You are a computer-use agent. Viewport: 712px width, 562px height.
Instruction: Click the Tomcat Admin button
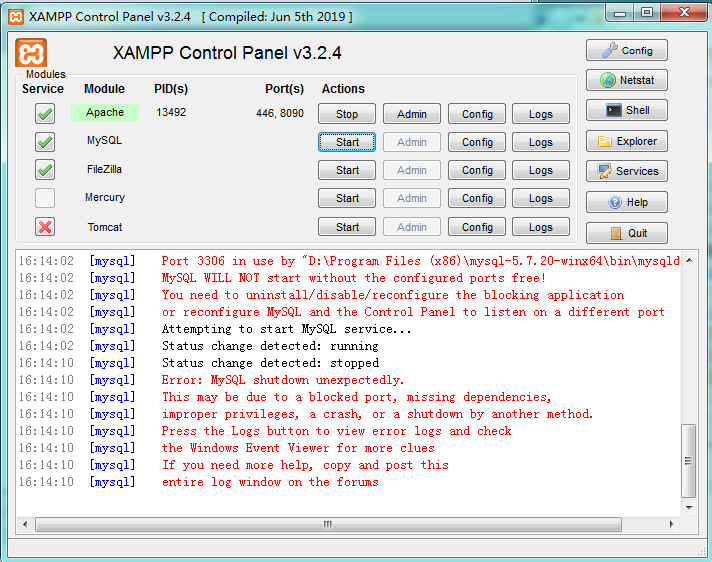click(412, 227)
